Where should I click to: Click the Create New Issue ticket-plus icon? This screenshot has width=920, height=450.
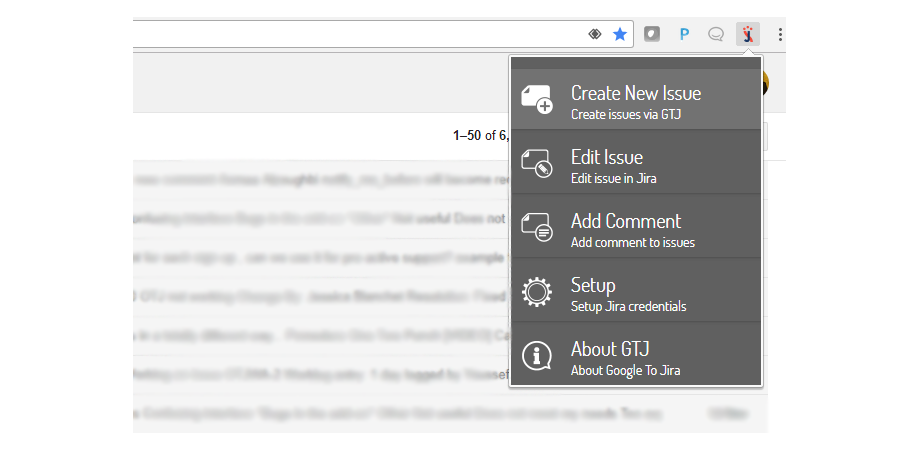(x=537, y=99)
